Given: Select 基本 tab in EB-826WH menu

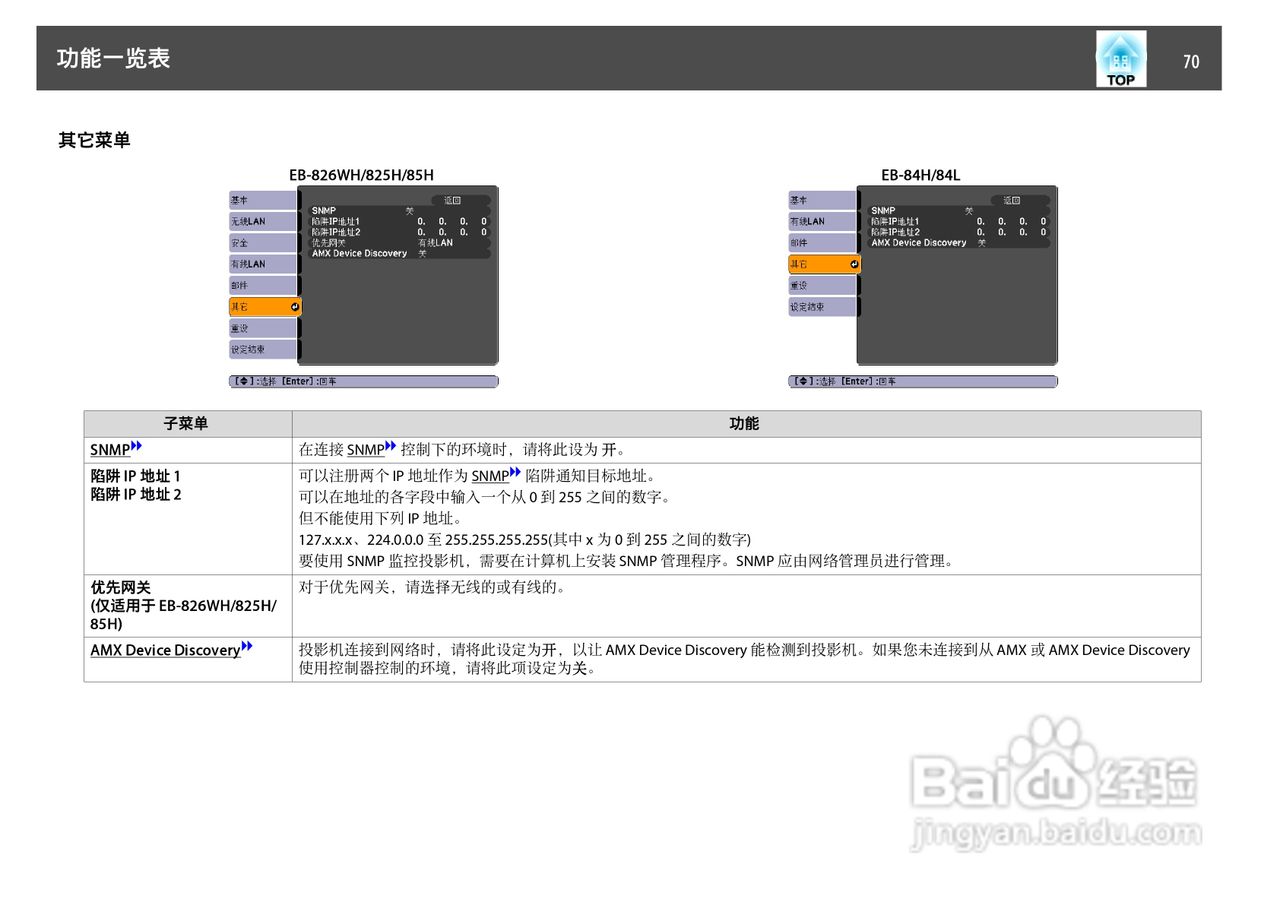Looking at the screenshot, I should point(263,200).
